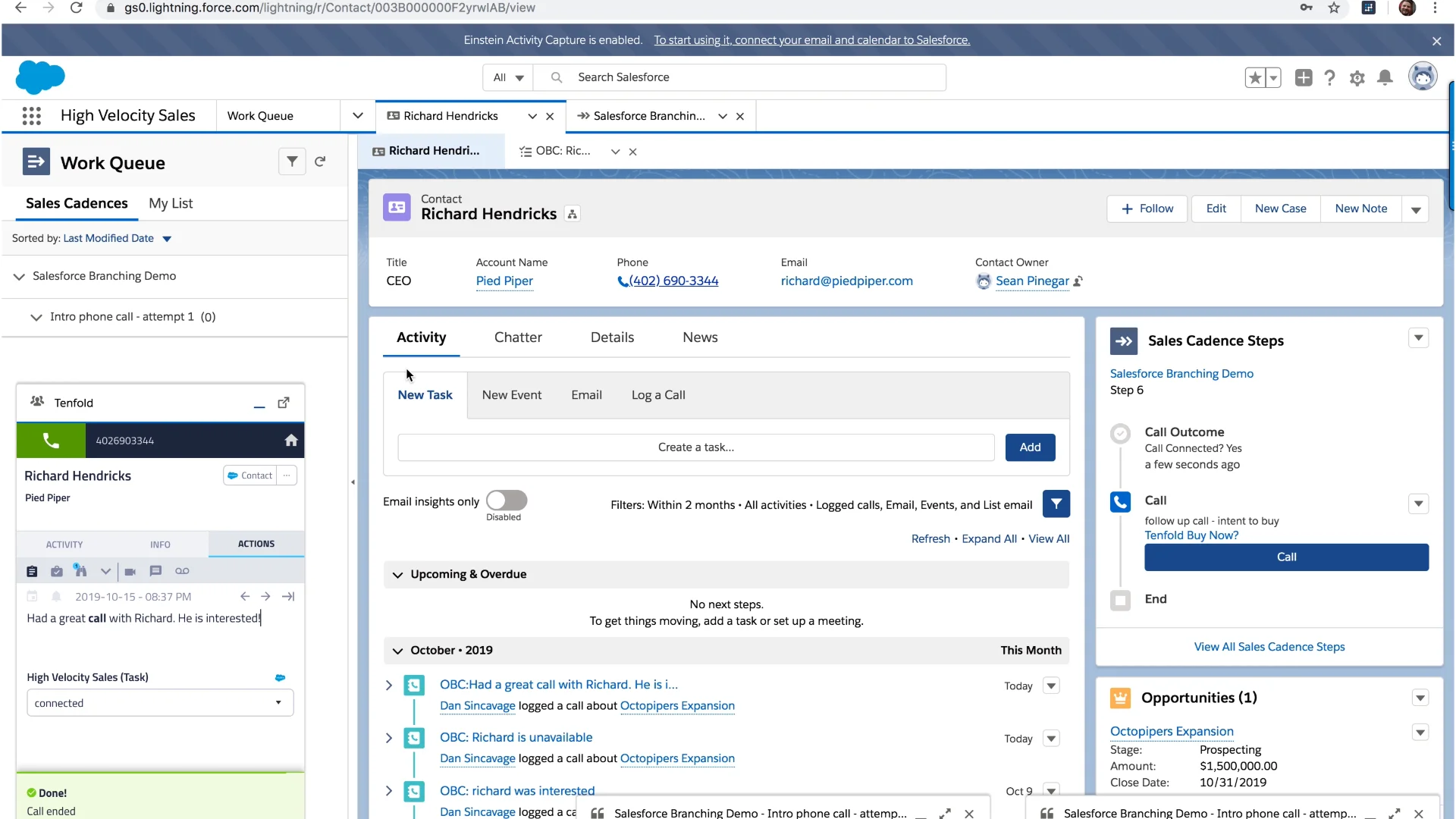This screenshot has height=819, width=1456.
Task: Click the call log activity icon in Tenfold
Action: click(x=32, y=571)
